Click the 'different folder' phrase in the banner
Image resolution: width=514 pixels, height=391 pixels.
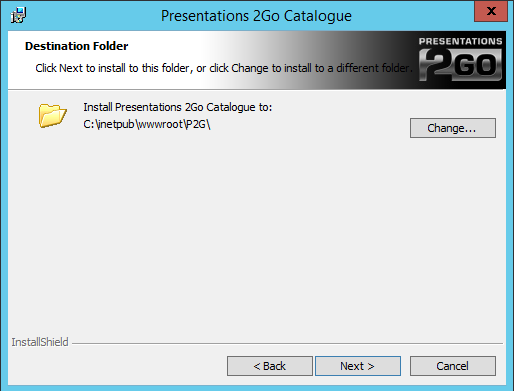point(373,68)
